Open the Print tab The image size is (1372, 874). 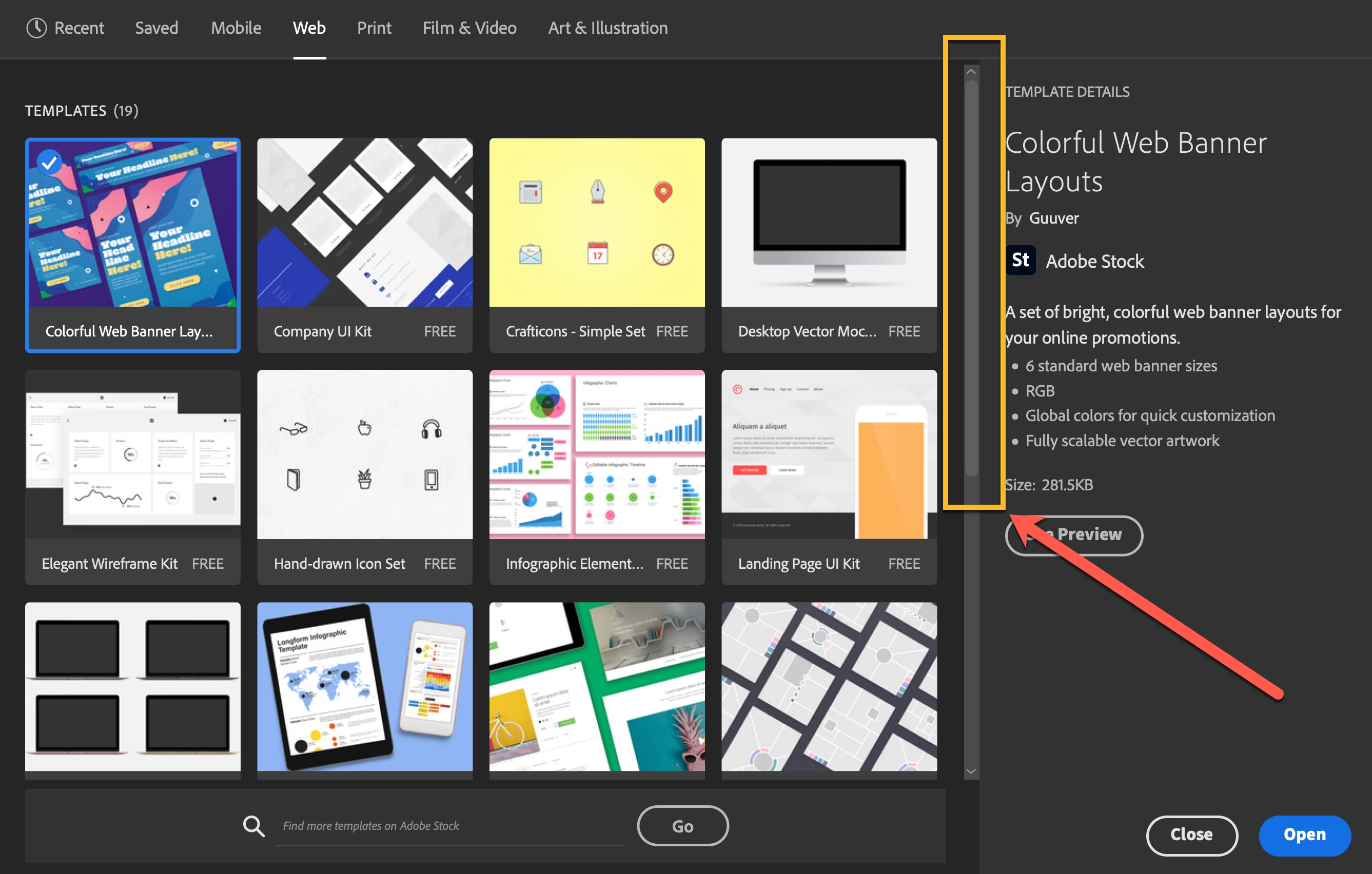pos(374,27)
